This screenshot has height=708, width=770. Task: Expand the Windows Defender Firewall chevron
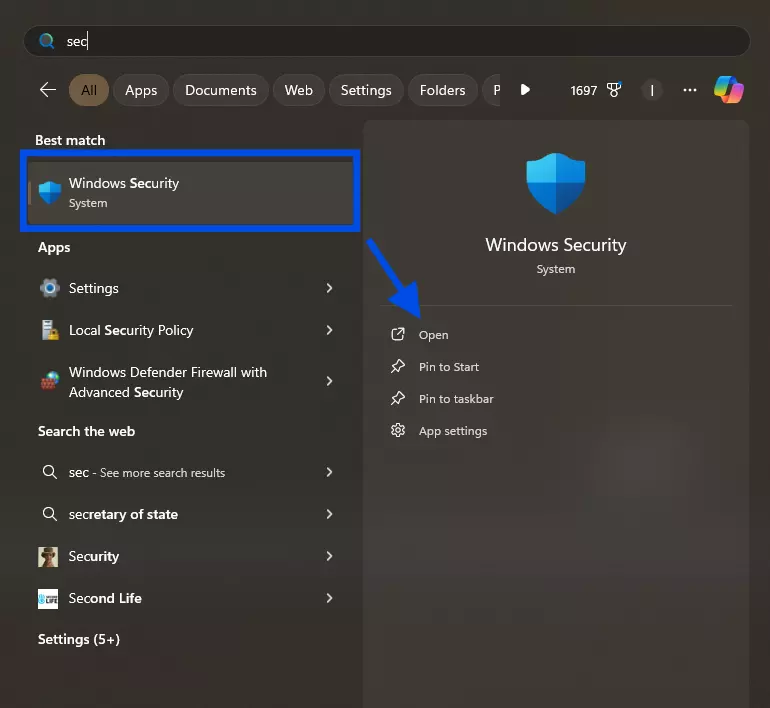coord(329,381)
